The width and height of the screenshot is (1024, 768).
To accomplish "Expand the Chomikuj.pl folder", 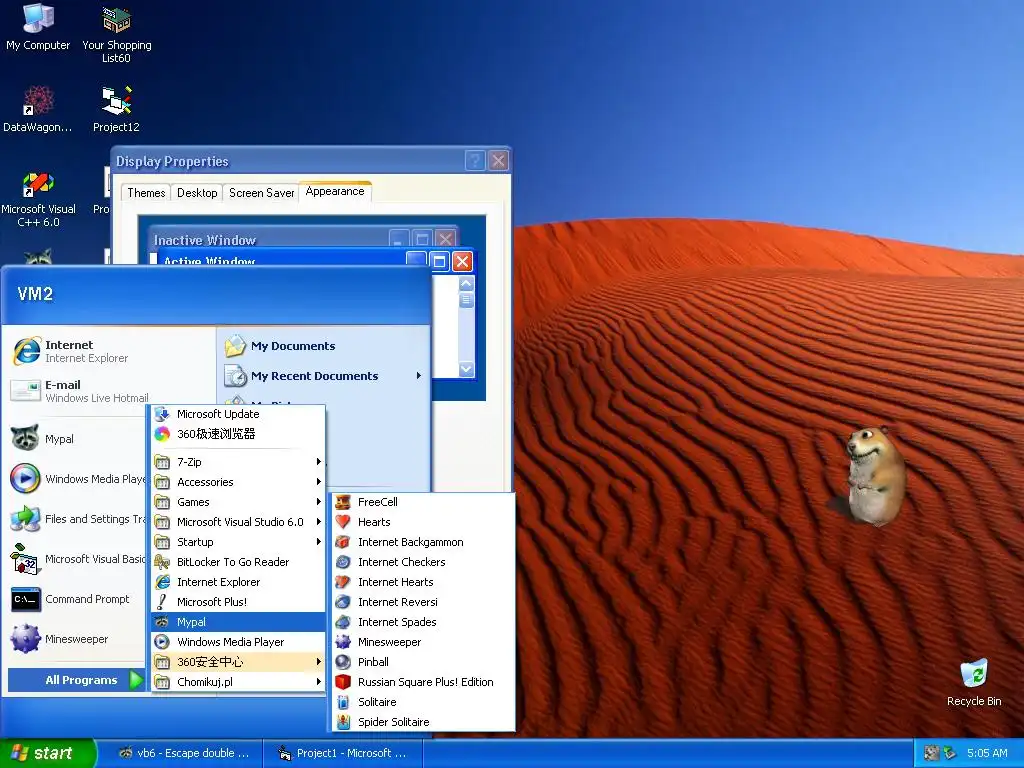I will (x=238, y=682).
